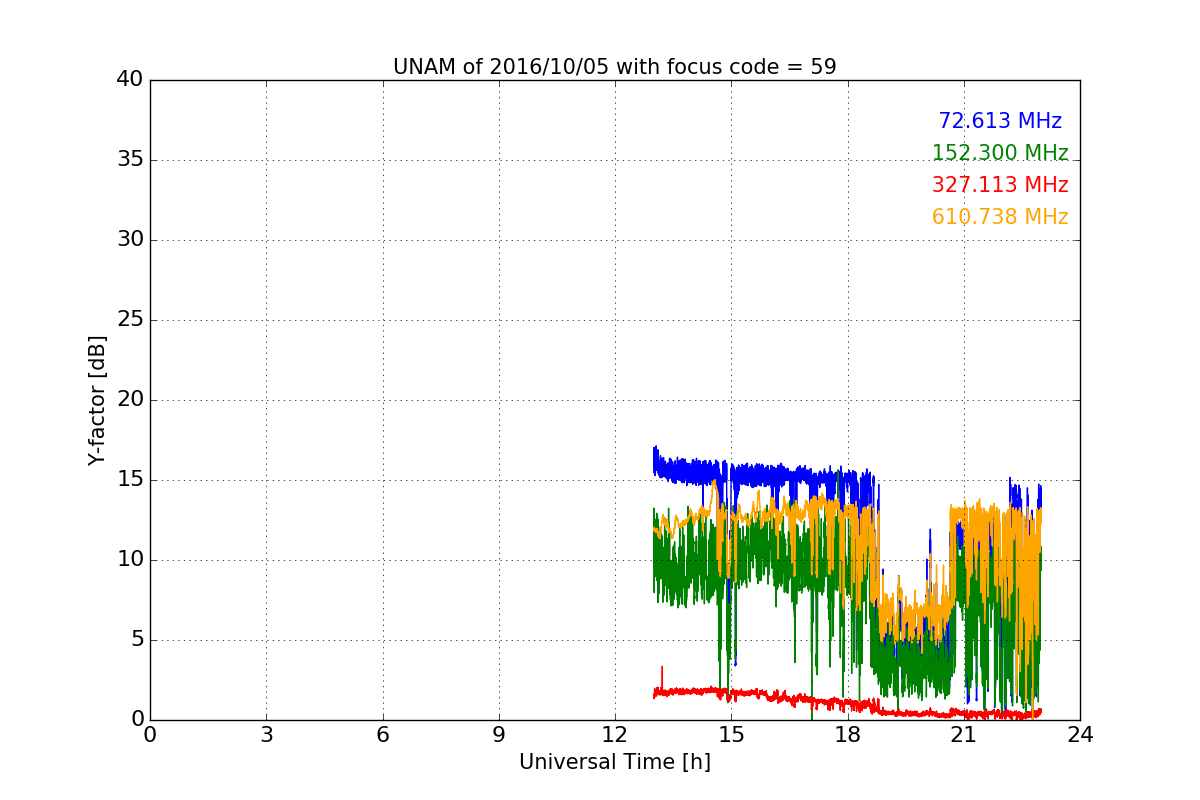
Task: Click the y-axis tick label 30
Action: pos(130,240)
